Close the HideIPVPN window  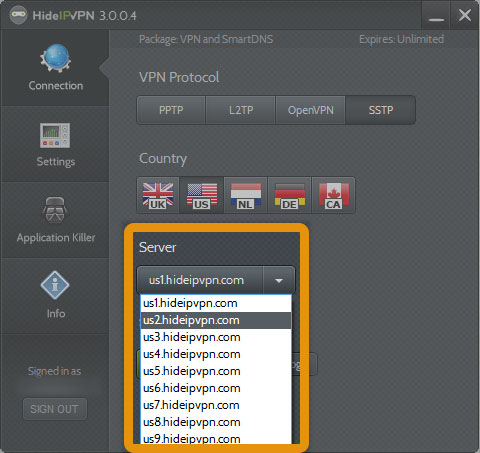click(465, 15)
